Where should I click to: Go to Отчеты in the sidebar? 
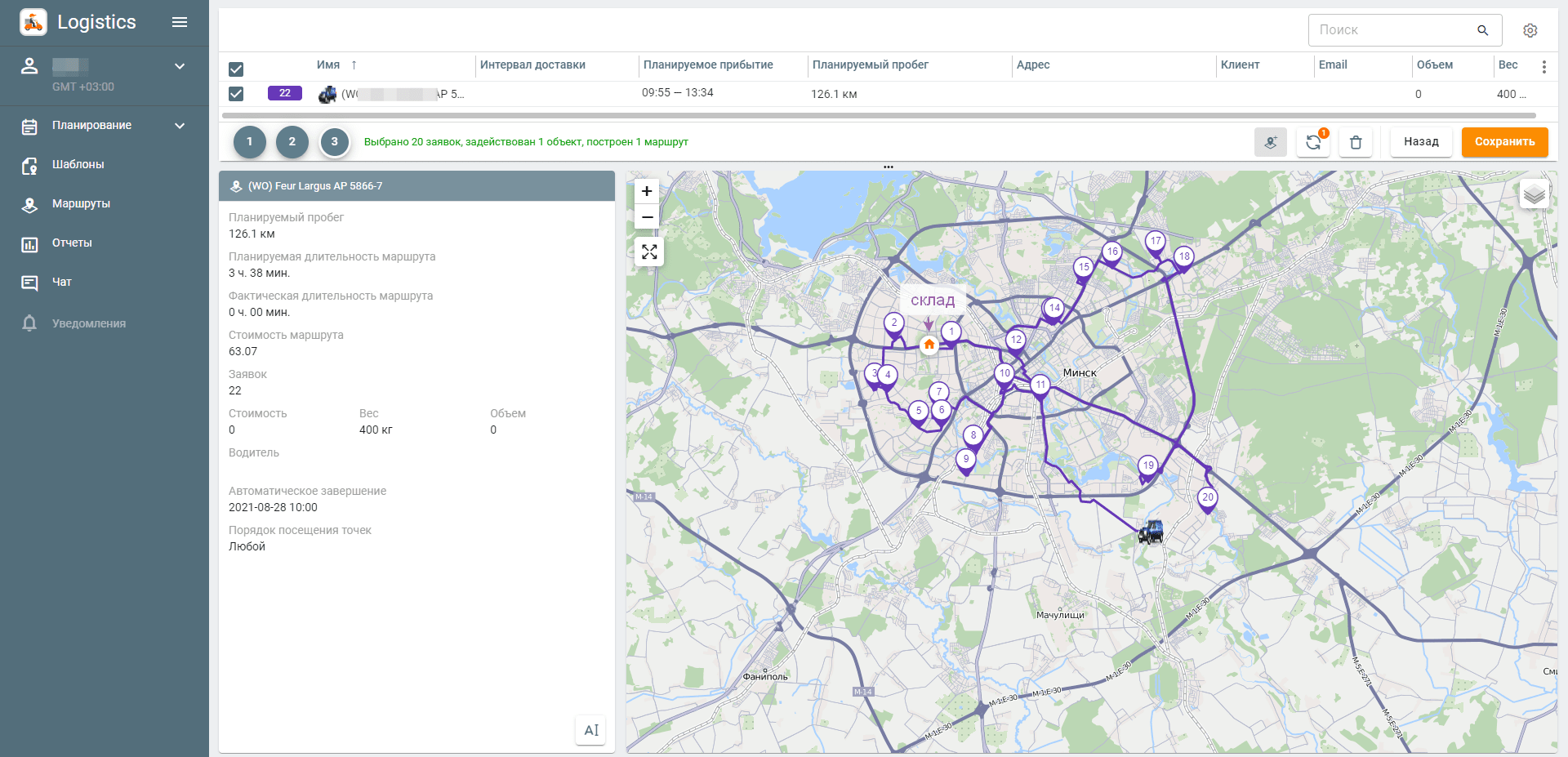[x=72, y=243]
